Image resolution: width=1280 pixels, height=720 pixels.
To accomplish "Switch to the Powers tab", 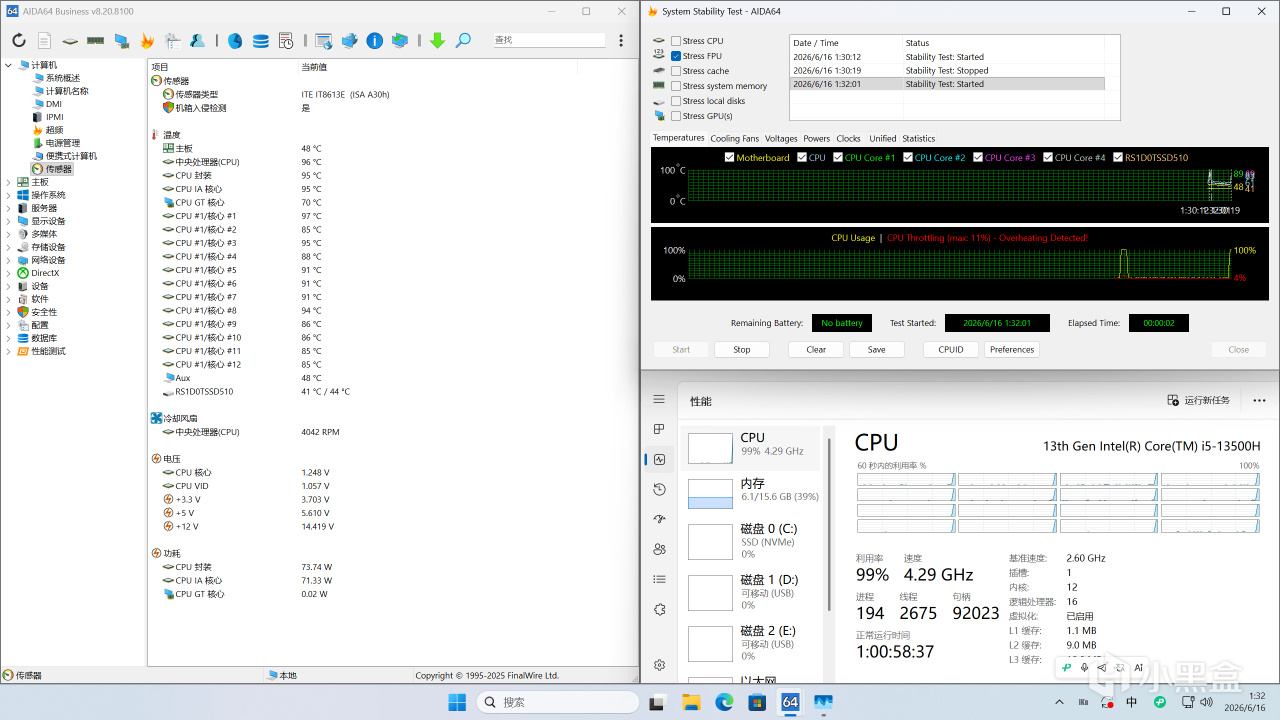I will coord(816,139).
